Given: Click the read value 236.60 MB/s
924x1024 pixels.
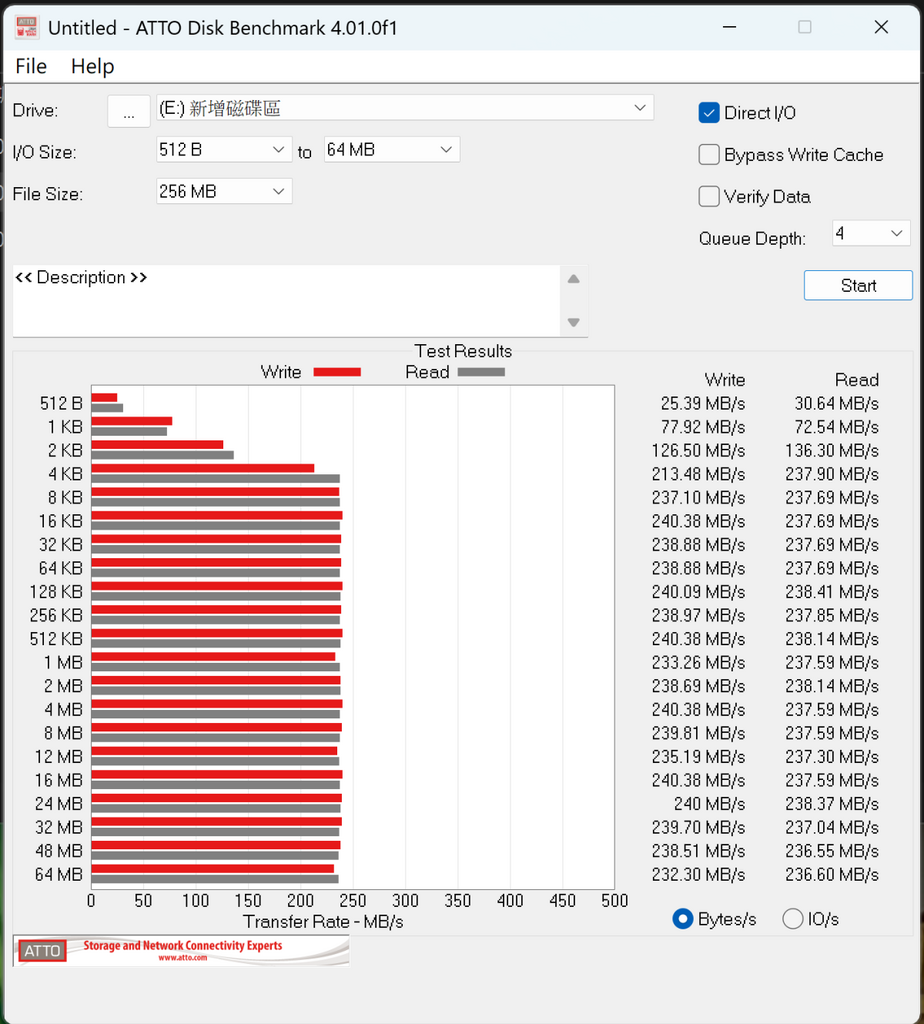Looking at the screenshot, I should 832,874.
